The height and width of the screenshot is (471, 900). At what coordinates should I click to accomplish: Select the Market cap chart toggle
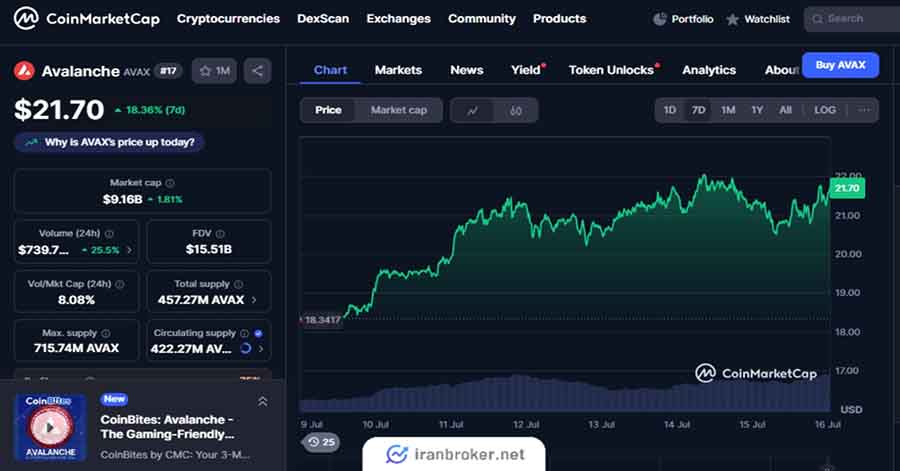pyautogui.click(x=399, y=110)
